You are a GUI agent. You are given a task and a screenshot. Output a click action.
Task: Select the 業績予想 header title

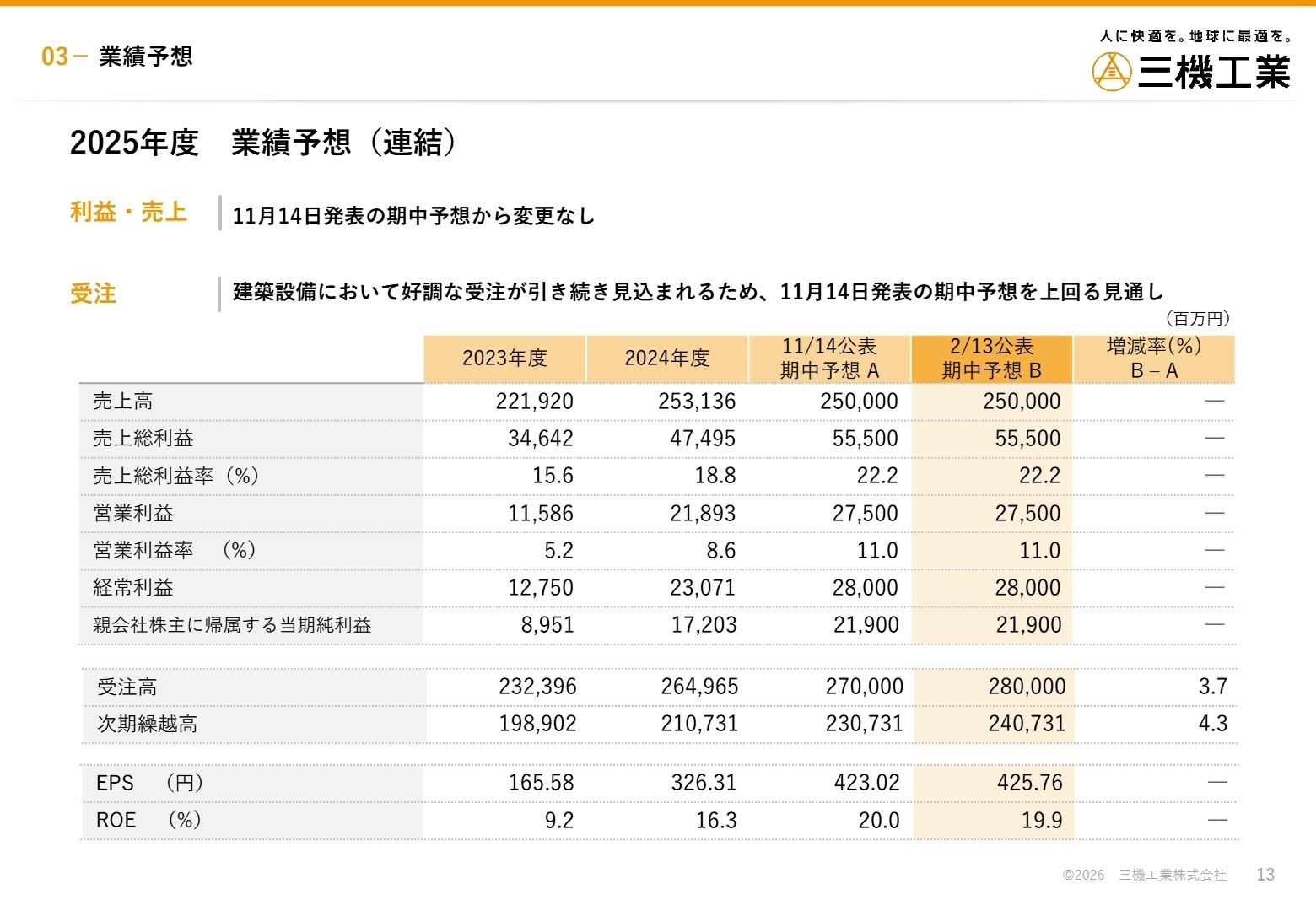145,57
